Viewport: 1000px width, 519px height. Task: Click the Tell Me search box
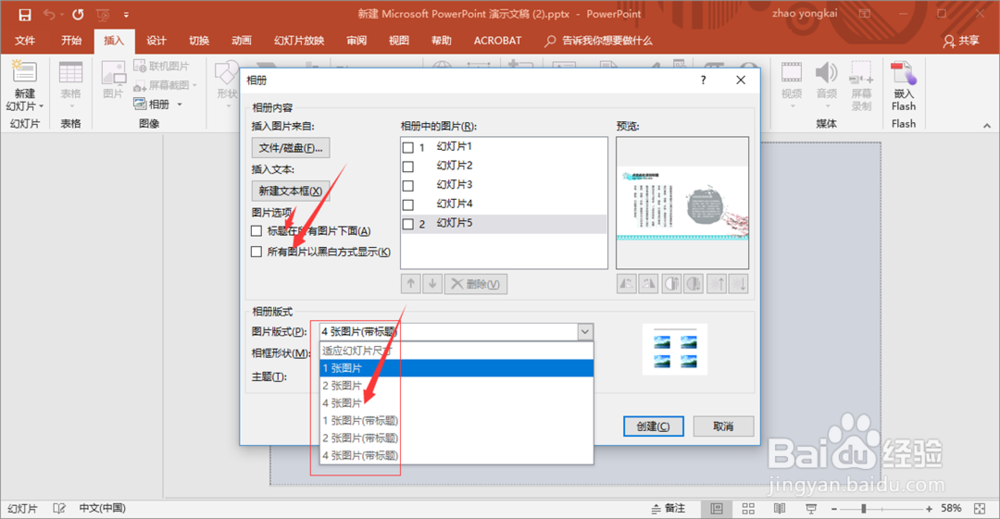tap(599, 41)
